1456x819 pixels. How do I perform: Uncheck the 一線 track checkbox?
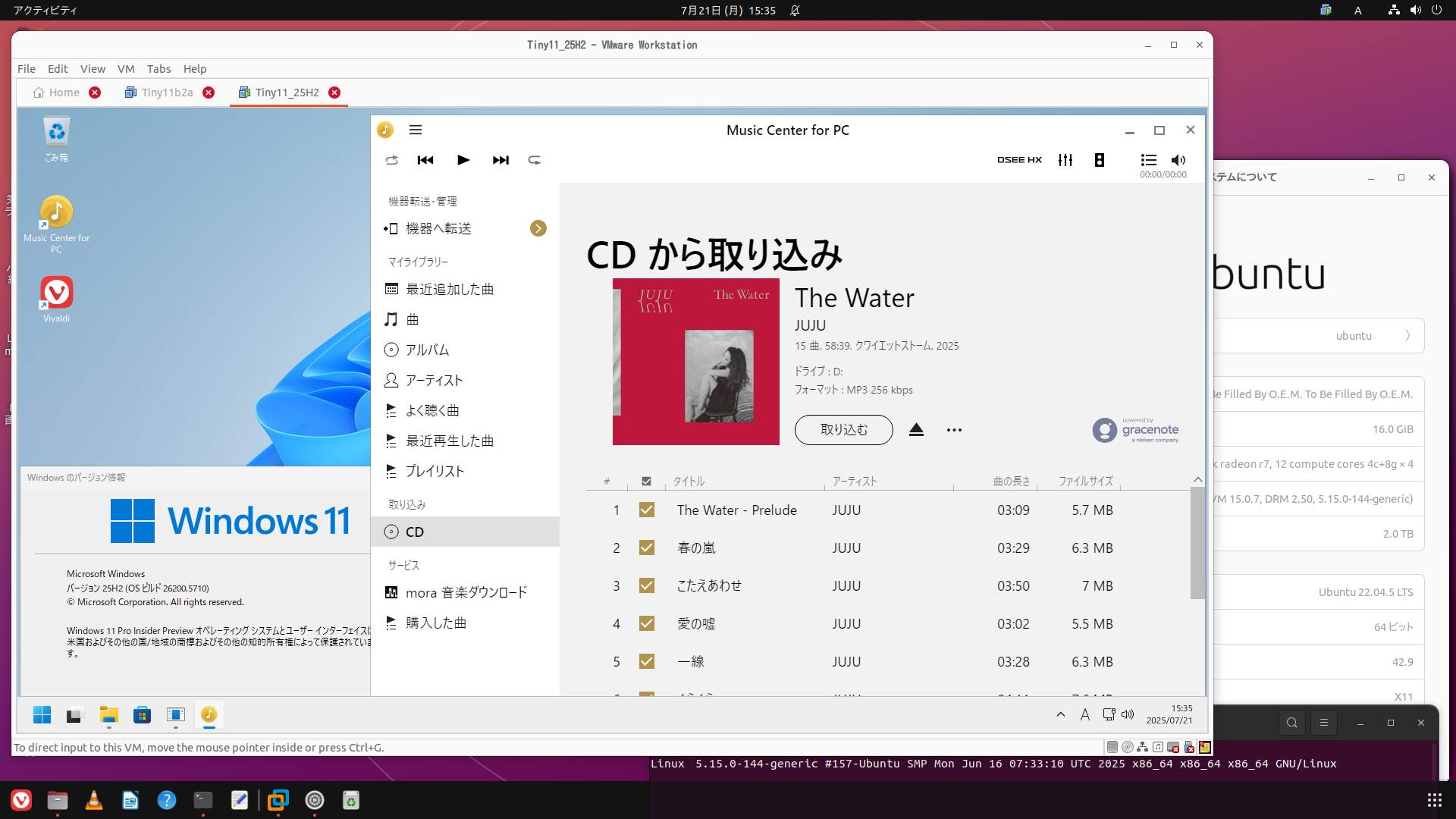click(646, 661)
